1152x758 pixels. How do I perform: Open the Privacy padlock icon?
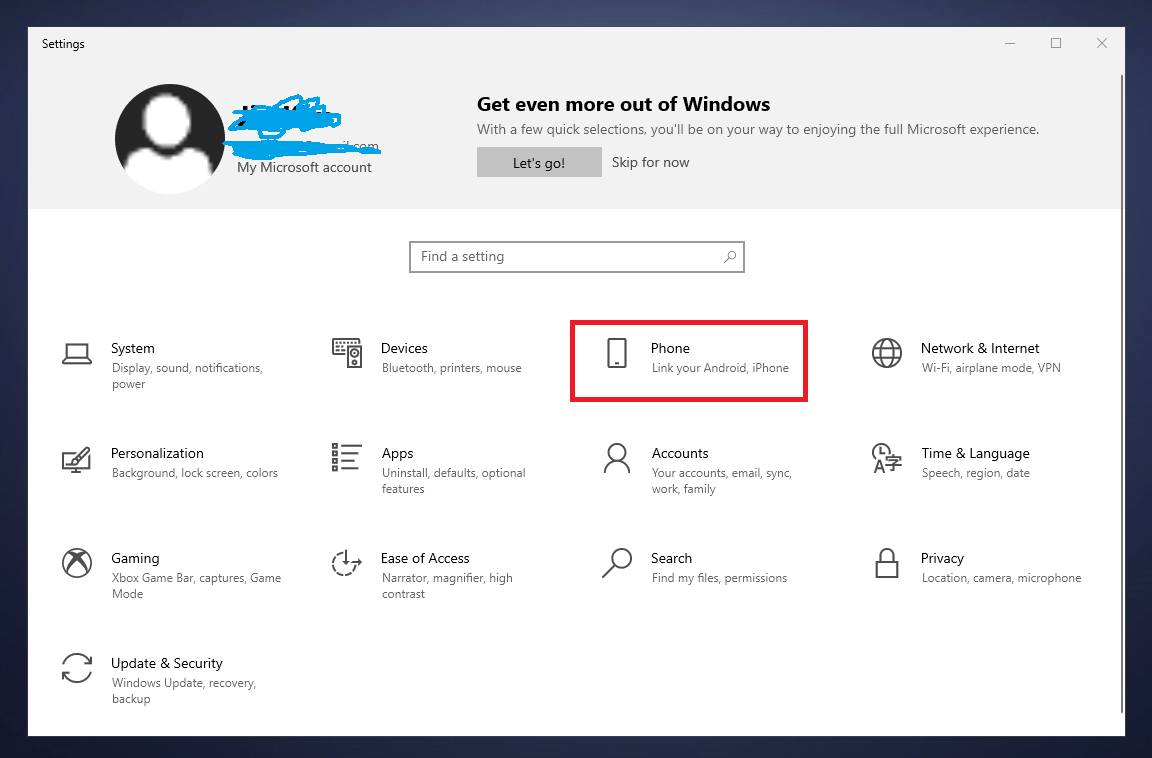(x=887, y=563)
